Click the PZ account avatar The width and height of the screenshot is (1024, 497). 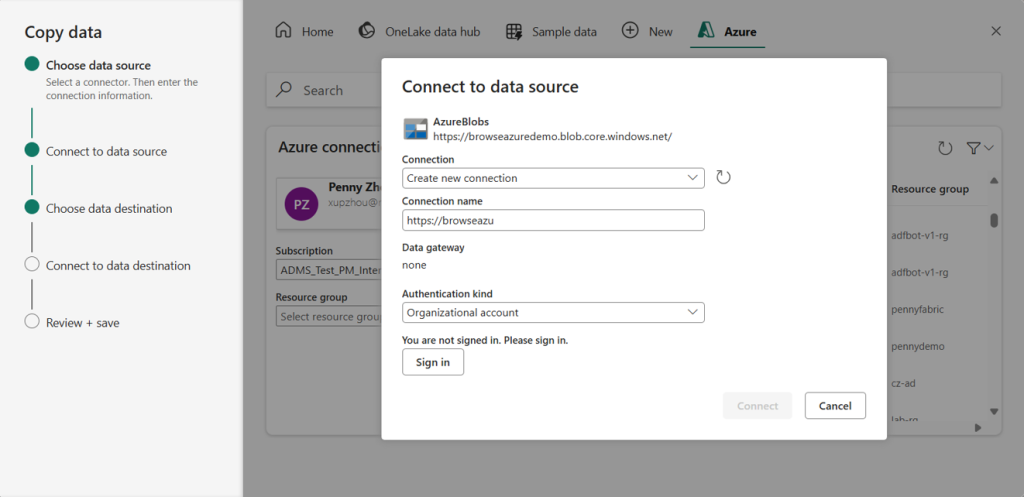point(302,204)
